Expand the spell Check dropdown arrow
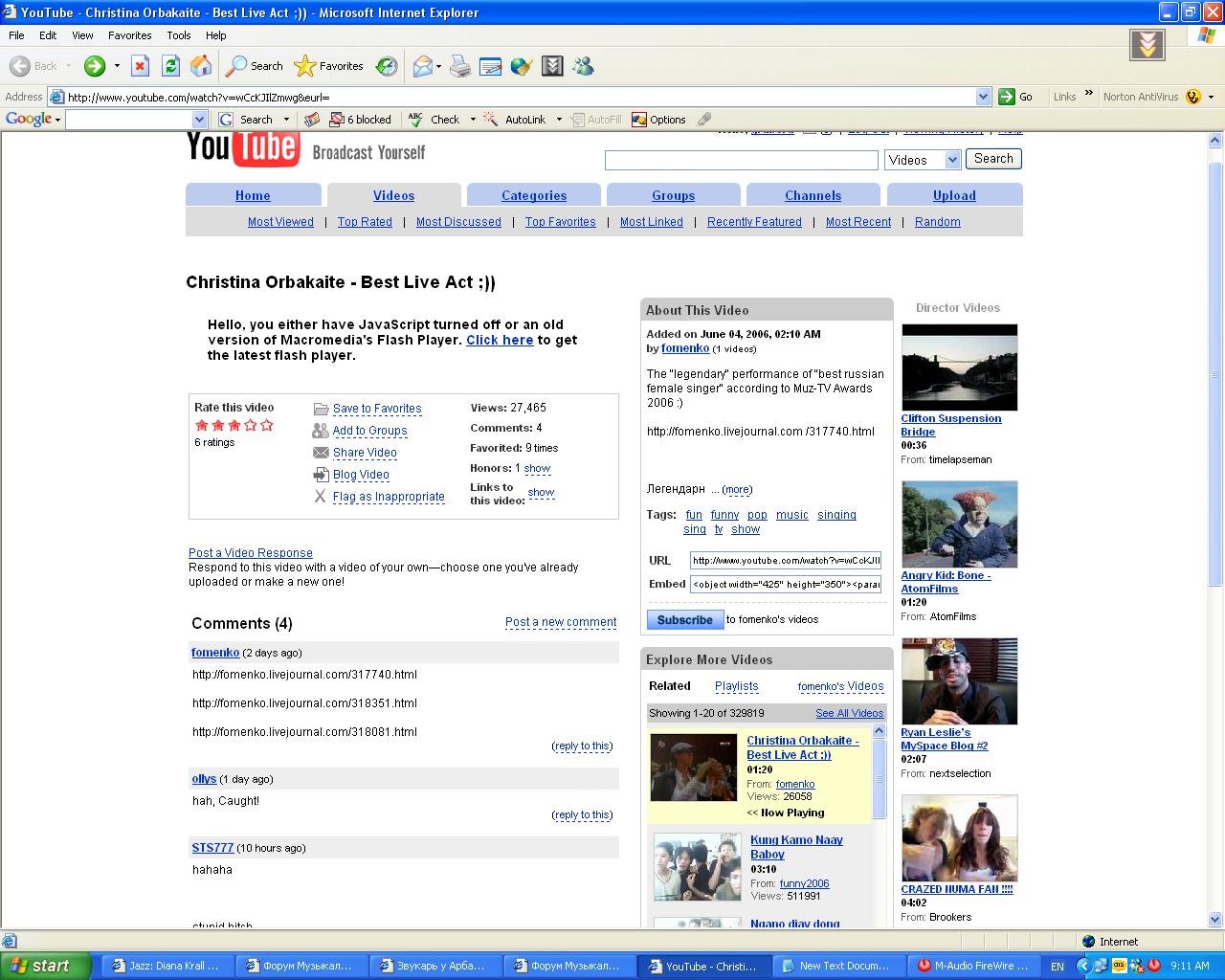The height and width of the screenshot is (980, 1225). point(472,120)
